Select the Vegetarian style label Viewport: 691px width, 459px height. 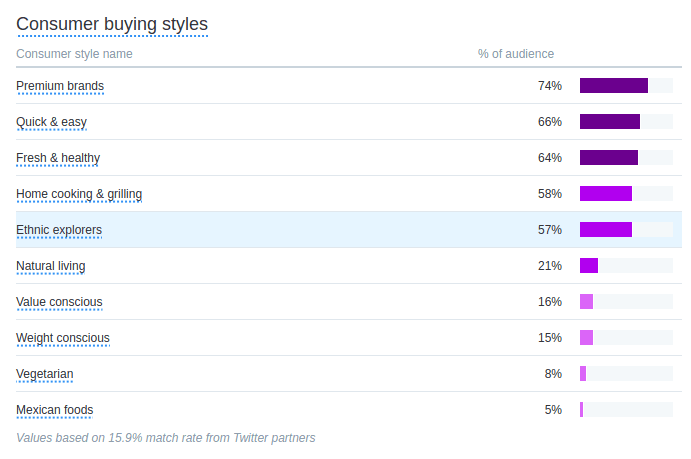coord(45,374)
